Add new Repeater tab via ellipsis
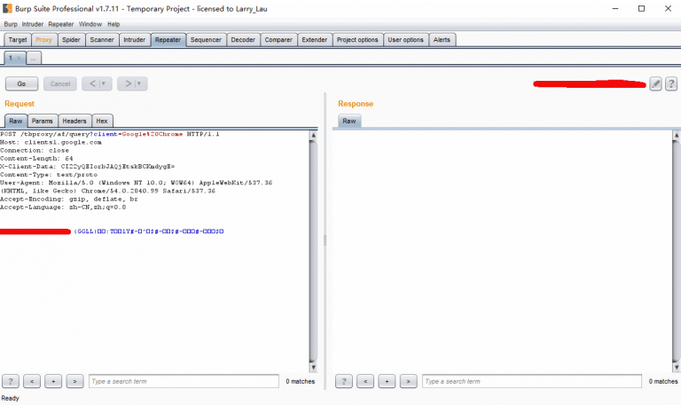The height and width of the screenshot is (410, 694). pyautogui.click(x=34, y=58)
